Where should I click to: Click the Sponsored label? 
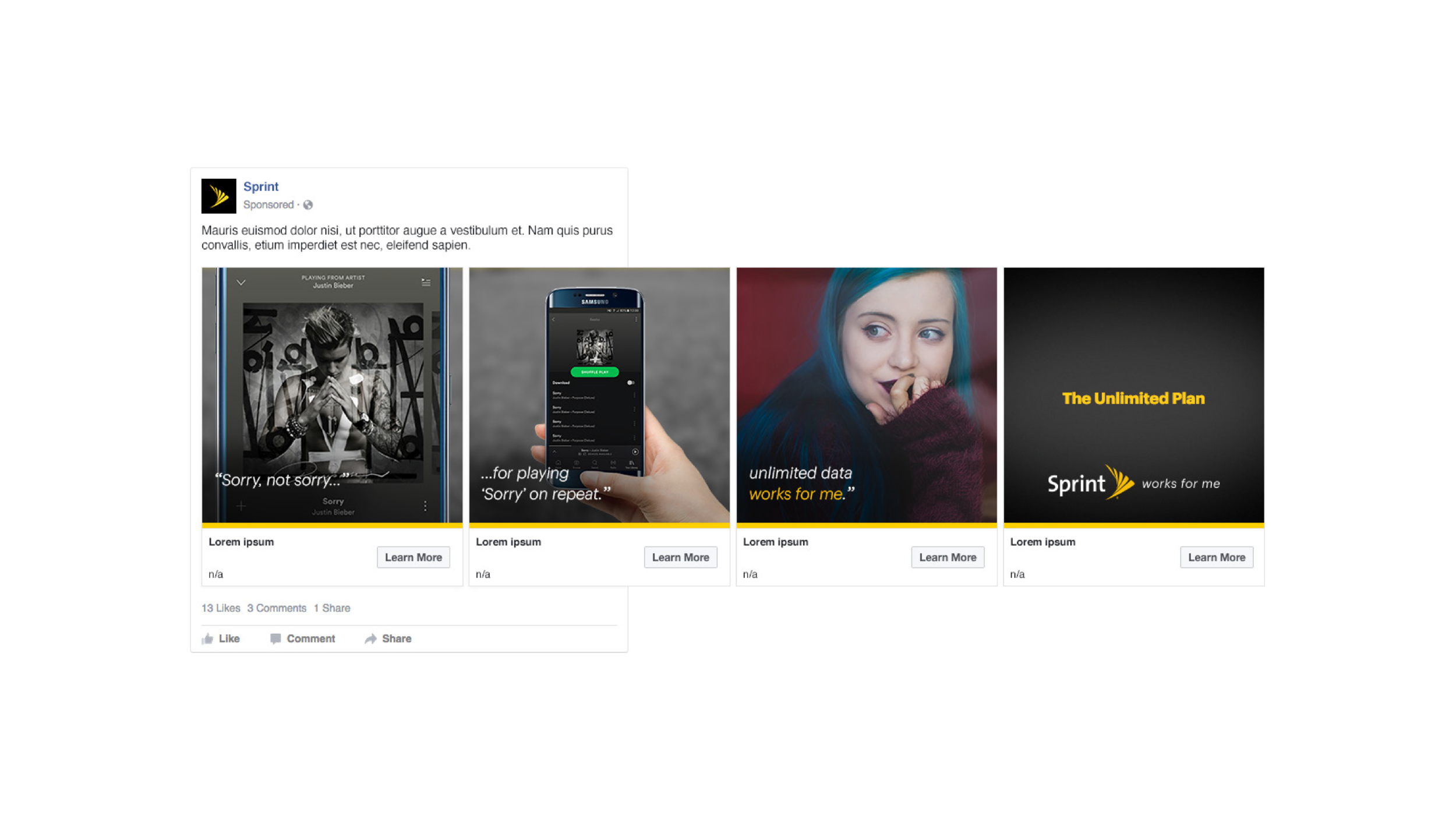pos(268,204)
